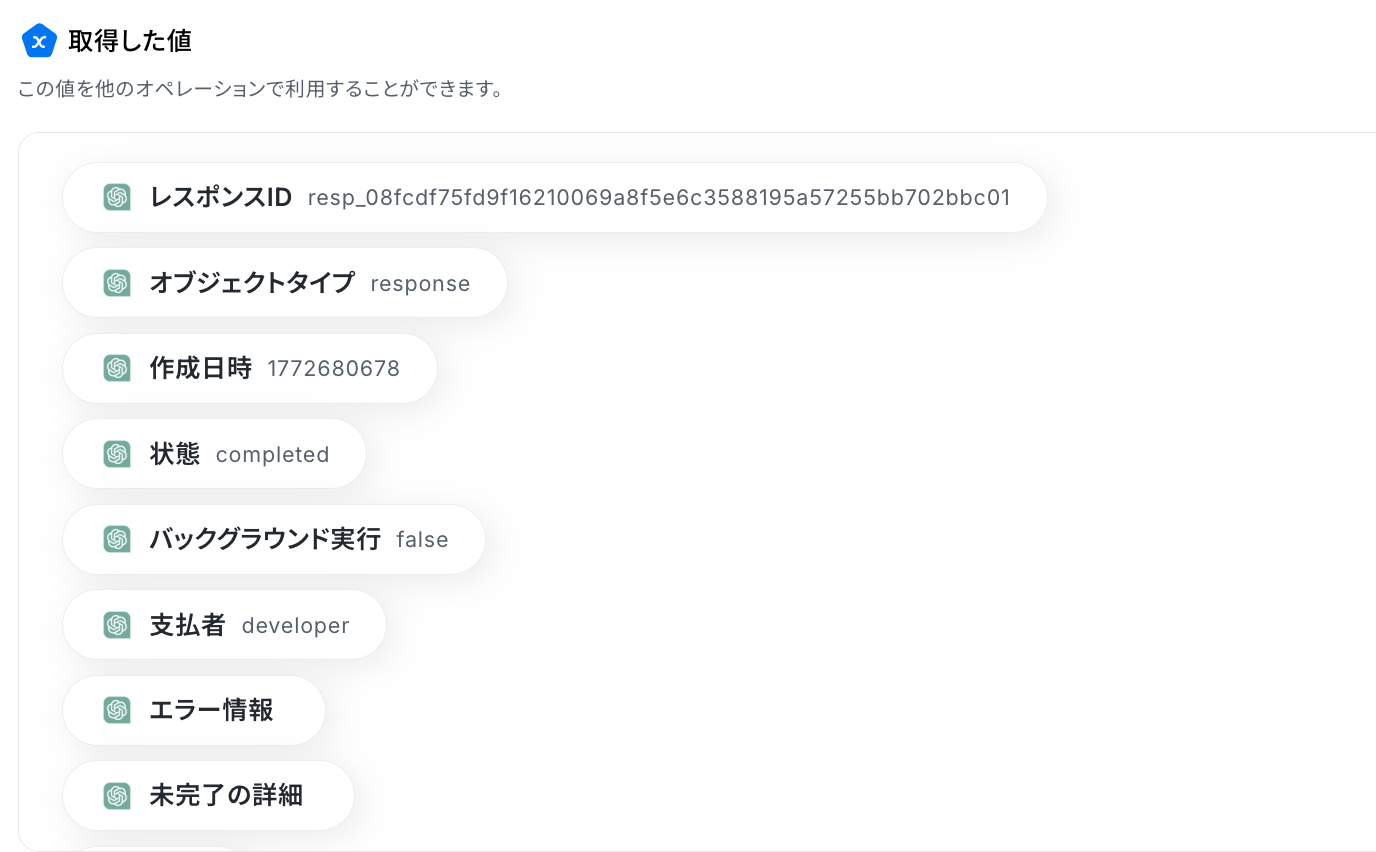Click the blue pentagon icon beside 取得した値
The image size is (1376, 852).
[x=39, y=41]
